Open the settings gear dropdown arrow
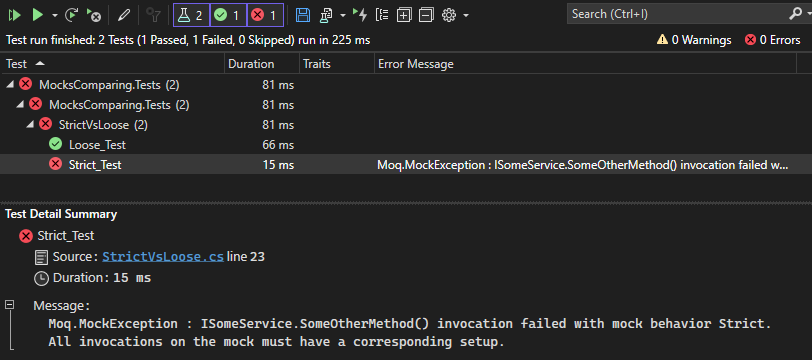Viewport: 812px width, 360px height. tap(466, 16)
